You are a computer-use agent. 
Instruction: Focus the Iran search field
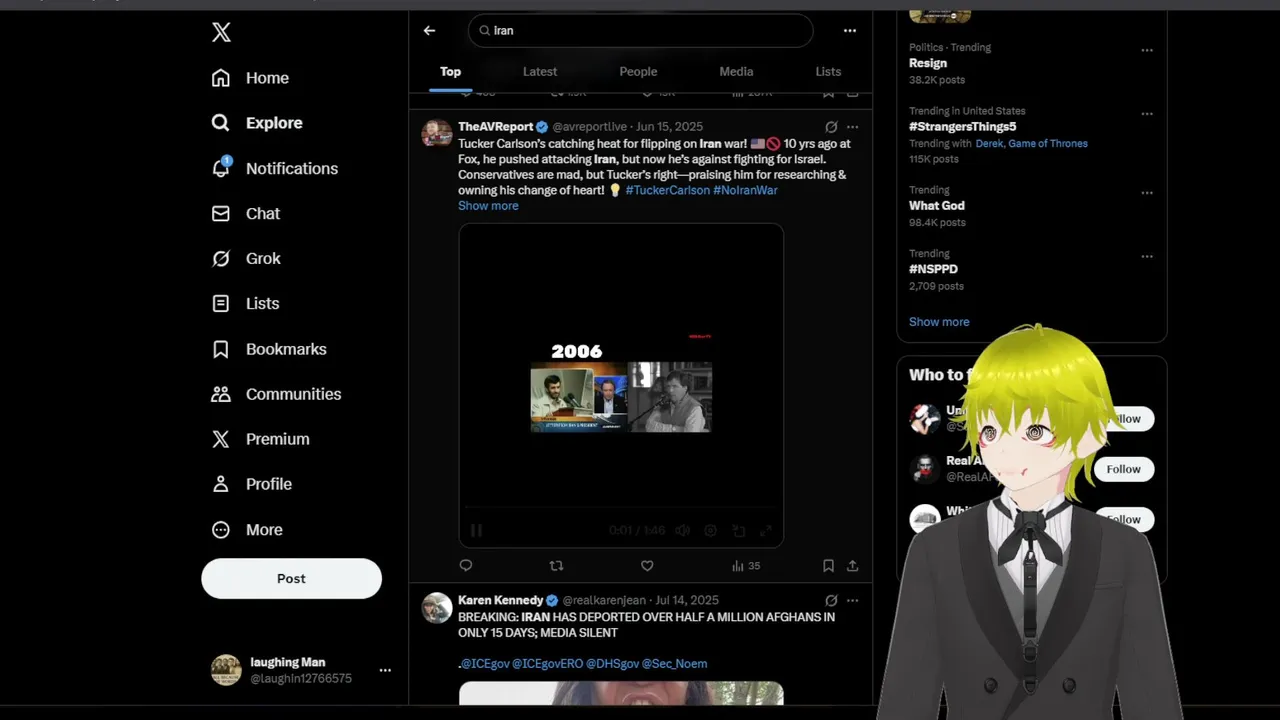pos(640,31)
